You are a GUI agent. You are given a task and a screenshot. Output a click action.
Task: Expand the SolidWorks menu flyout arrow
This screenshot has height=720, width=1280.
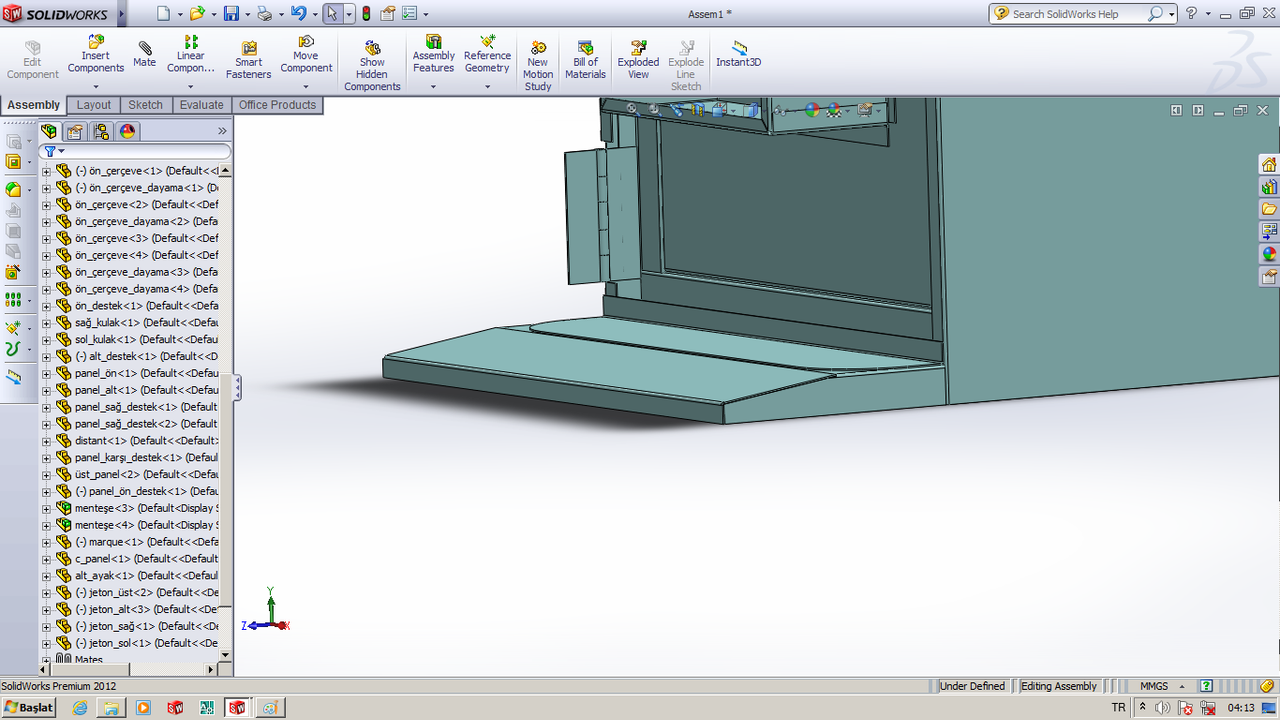(x=121, y=14)
